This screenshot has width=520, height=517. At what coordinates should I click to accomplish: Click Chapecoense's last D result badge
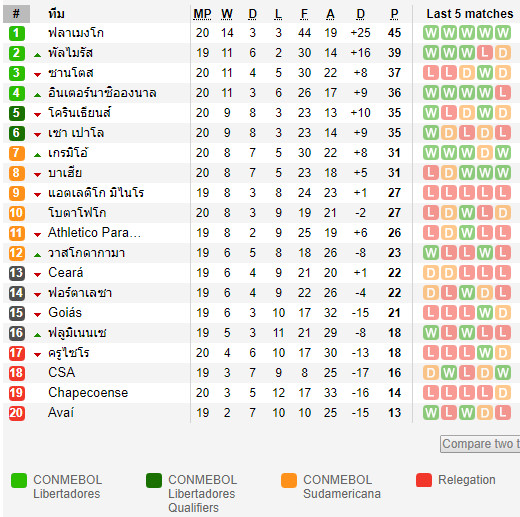[503, 393]
